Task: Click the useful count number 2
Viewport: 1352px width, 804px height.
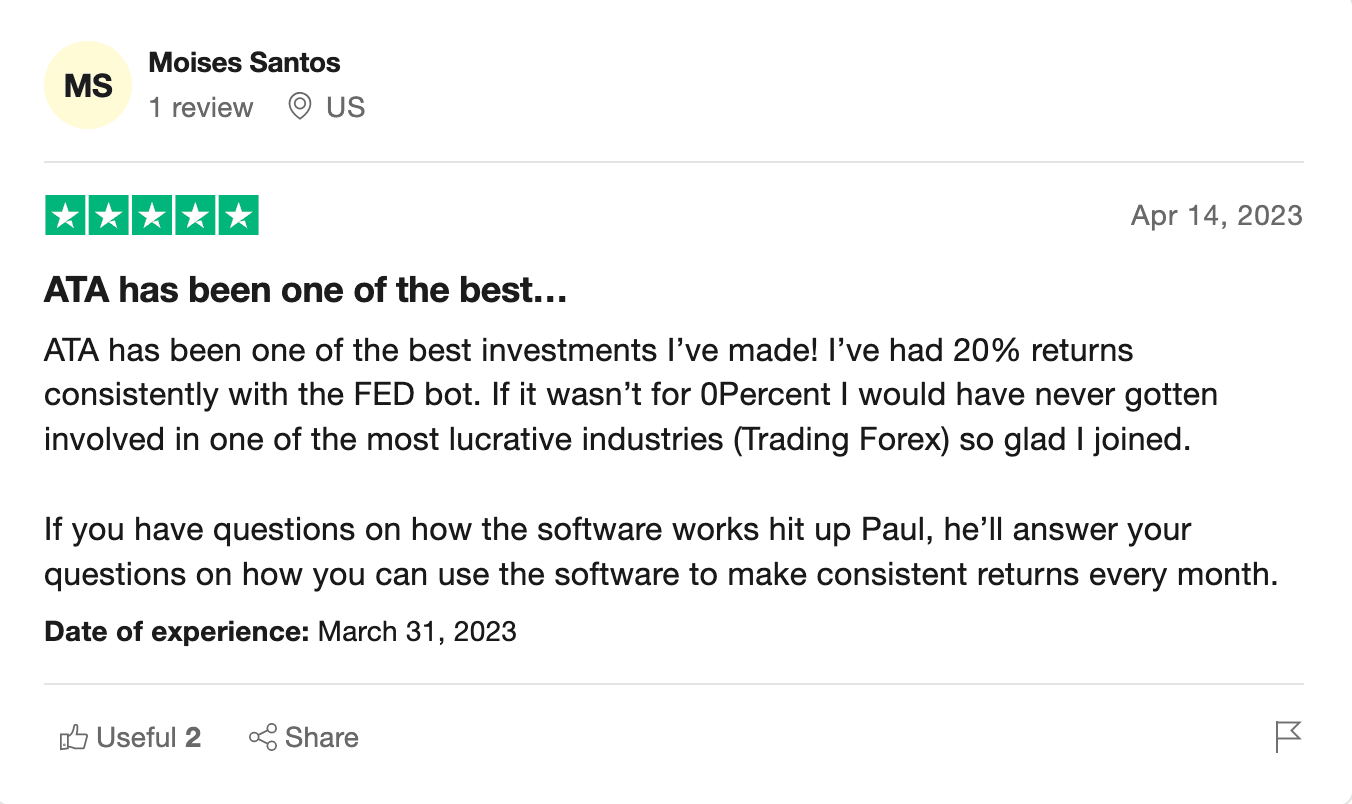Action: [193, 738]
